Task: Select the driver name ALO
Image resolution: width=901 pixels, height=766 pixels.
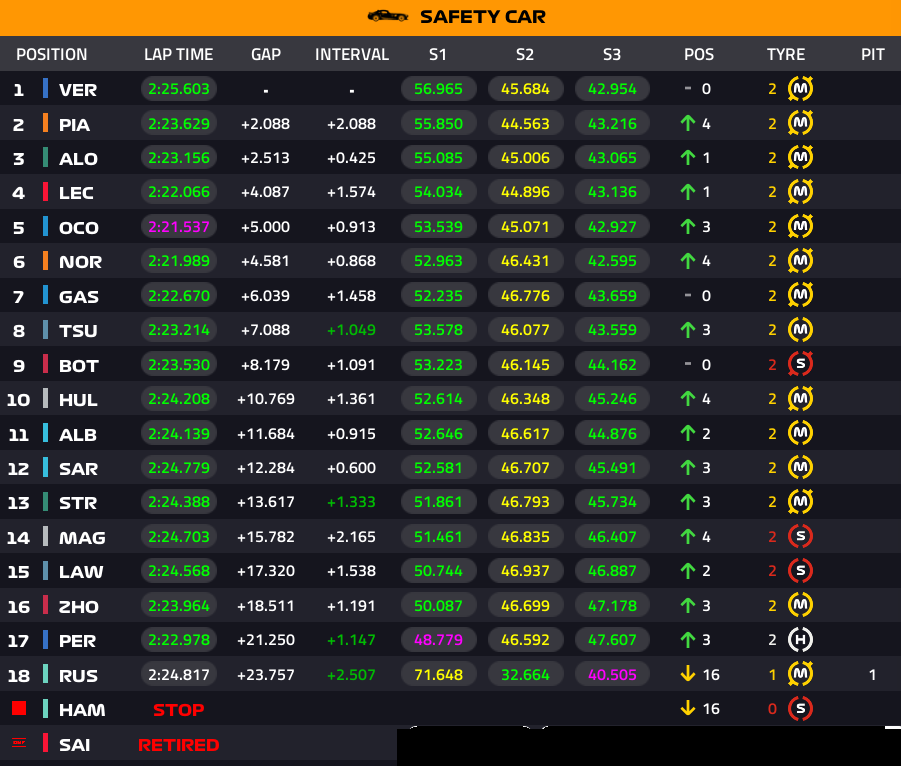Action: pos(78,159)
